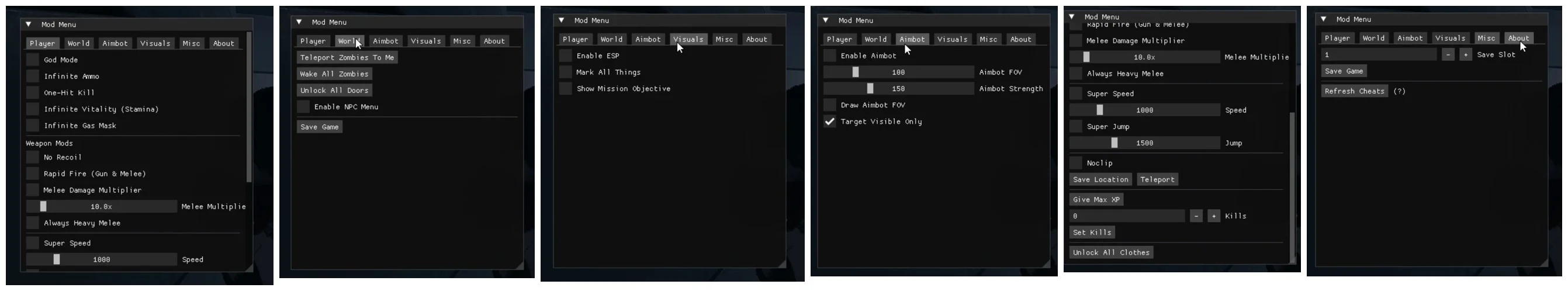
Task: Decrease Save Slot with the minus button
Action: 1448,55
